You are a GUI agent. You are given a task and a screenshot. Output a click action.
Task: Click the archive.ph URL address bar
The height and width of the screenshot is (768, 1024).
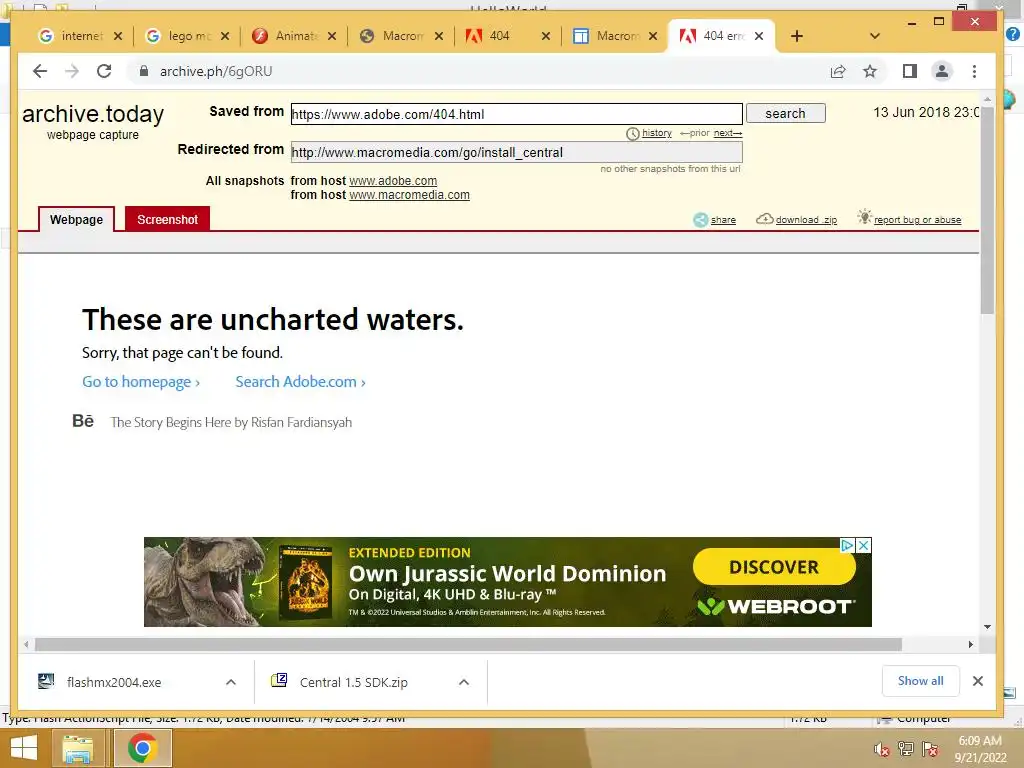point(477,71)
